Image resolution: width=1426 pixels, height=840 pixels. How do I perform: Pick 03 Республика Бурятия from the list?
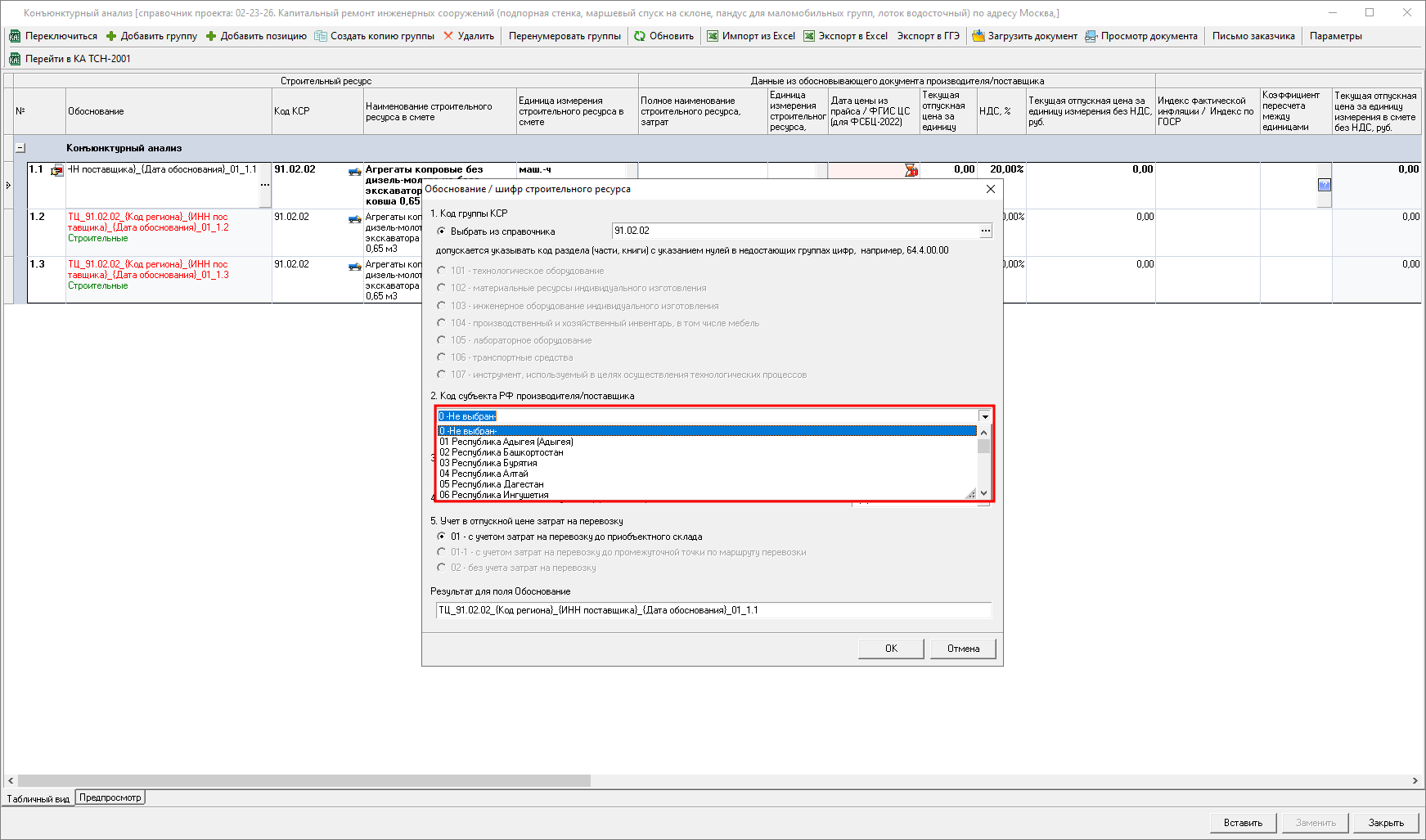tap(488, 463)
